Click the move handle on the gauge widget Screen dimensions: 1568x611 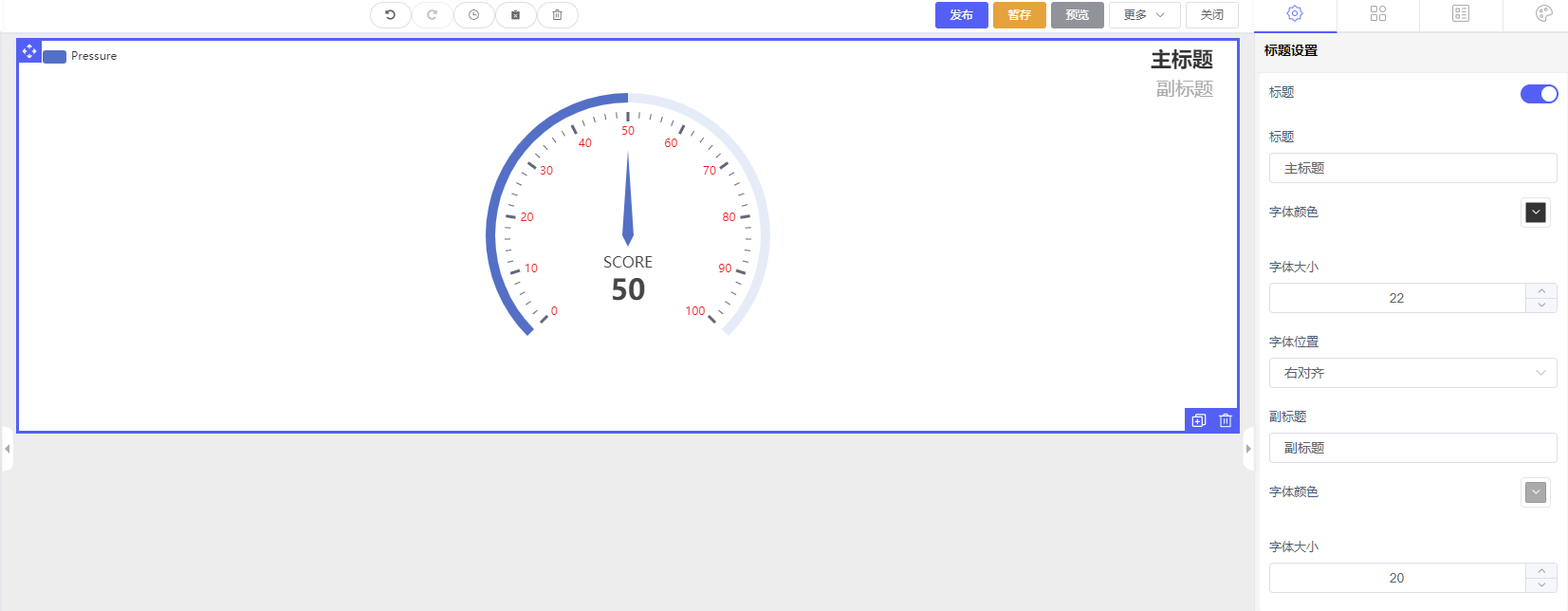(29, 51)
